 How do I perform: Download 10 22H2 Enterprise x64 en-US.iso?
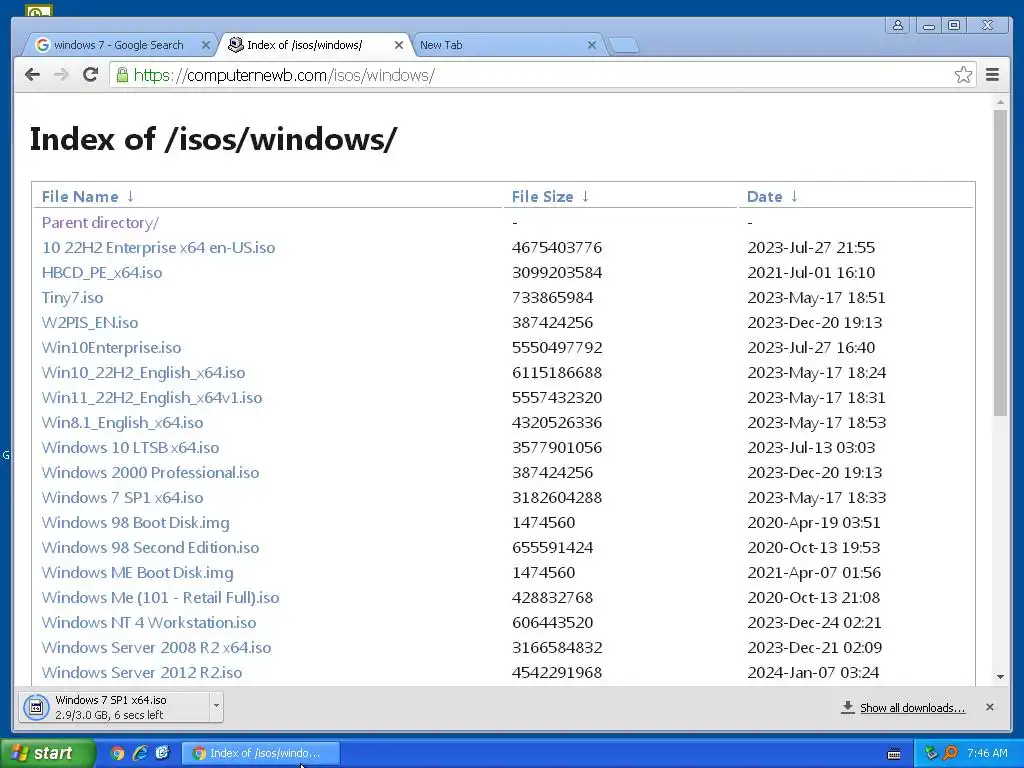coord(158,248)
